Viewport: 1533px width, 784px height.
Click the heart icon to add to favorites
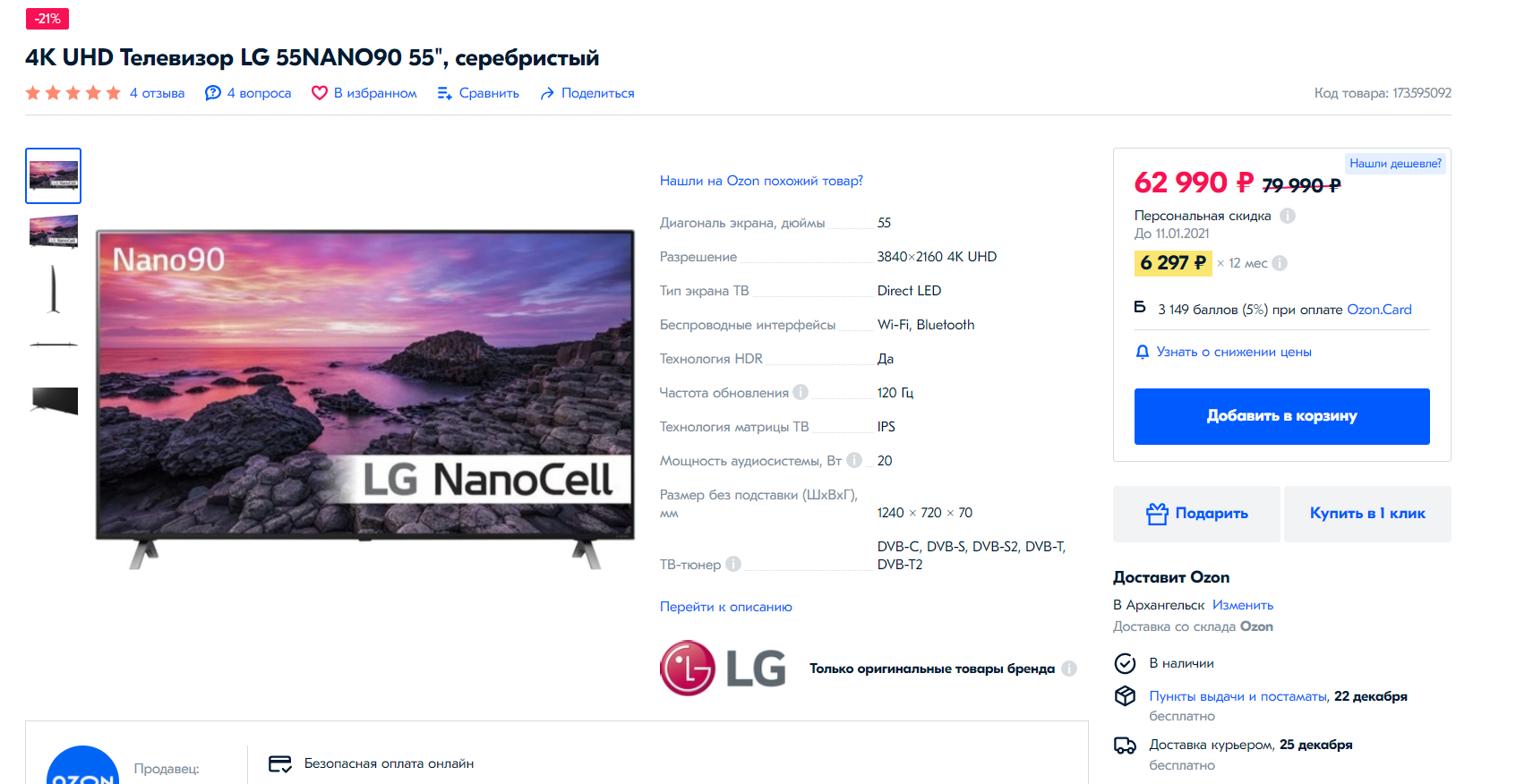(x=319, y=93)
